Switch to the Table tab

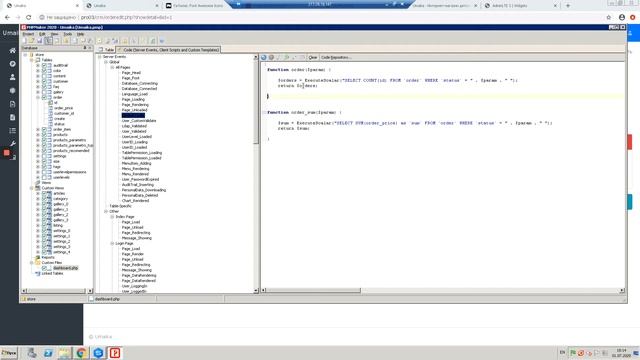click(106, 50)
